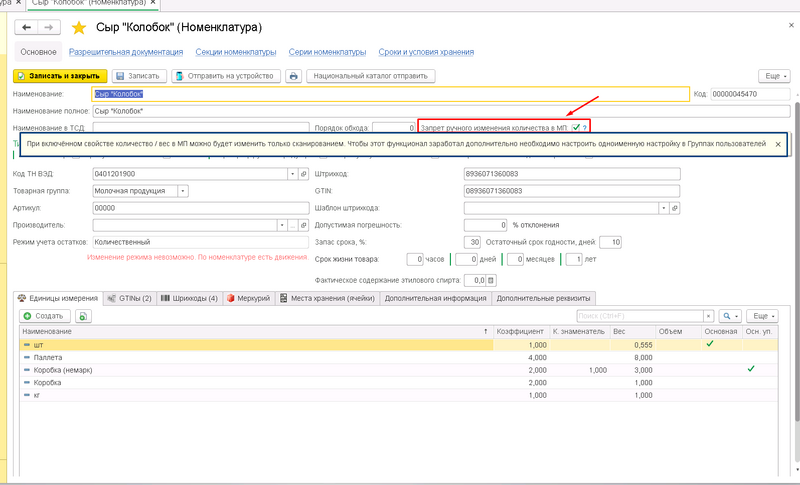Click Остаточный срок годности дней field
This screenshot has height=485, width=800.
pyautogui.click(x=610, y=242)
